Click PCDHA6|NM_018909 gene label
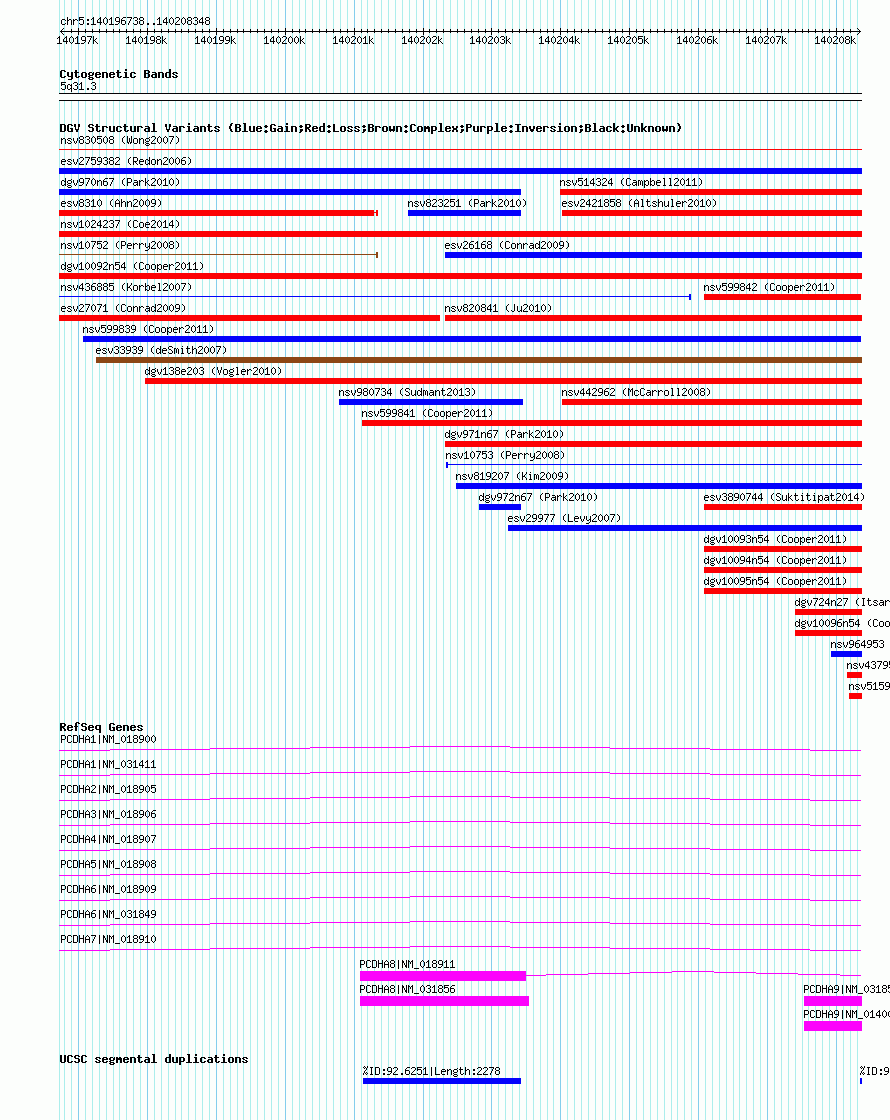 pyautogui.click(x=109, y=890)
